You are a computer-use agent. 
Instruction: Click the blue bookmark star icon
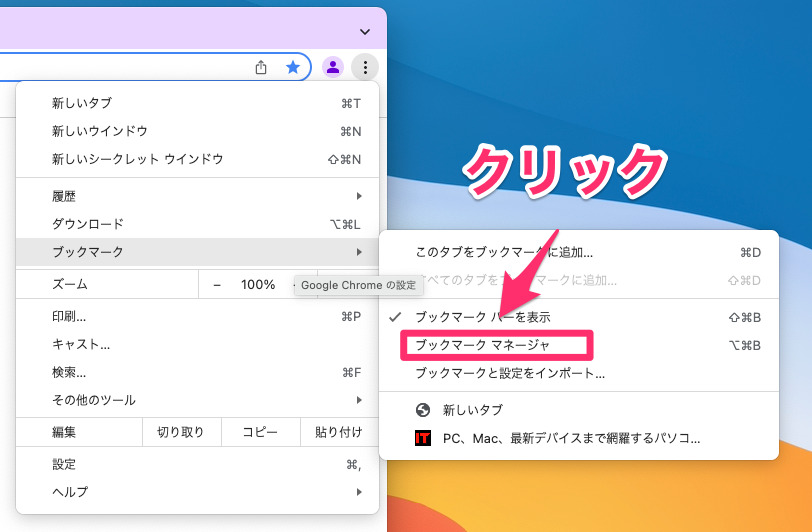293,67
